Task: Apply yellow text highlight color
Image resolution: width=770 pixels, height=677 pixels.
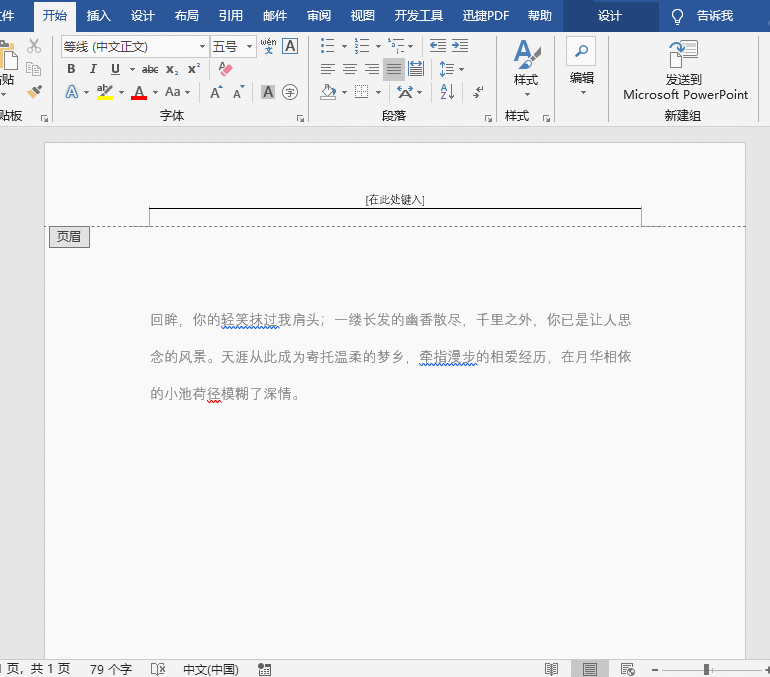Action: pos(105,92)
